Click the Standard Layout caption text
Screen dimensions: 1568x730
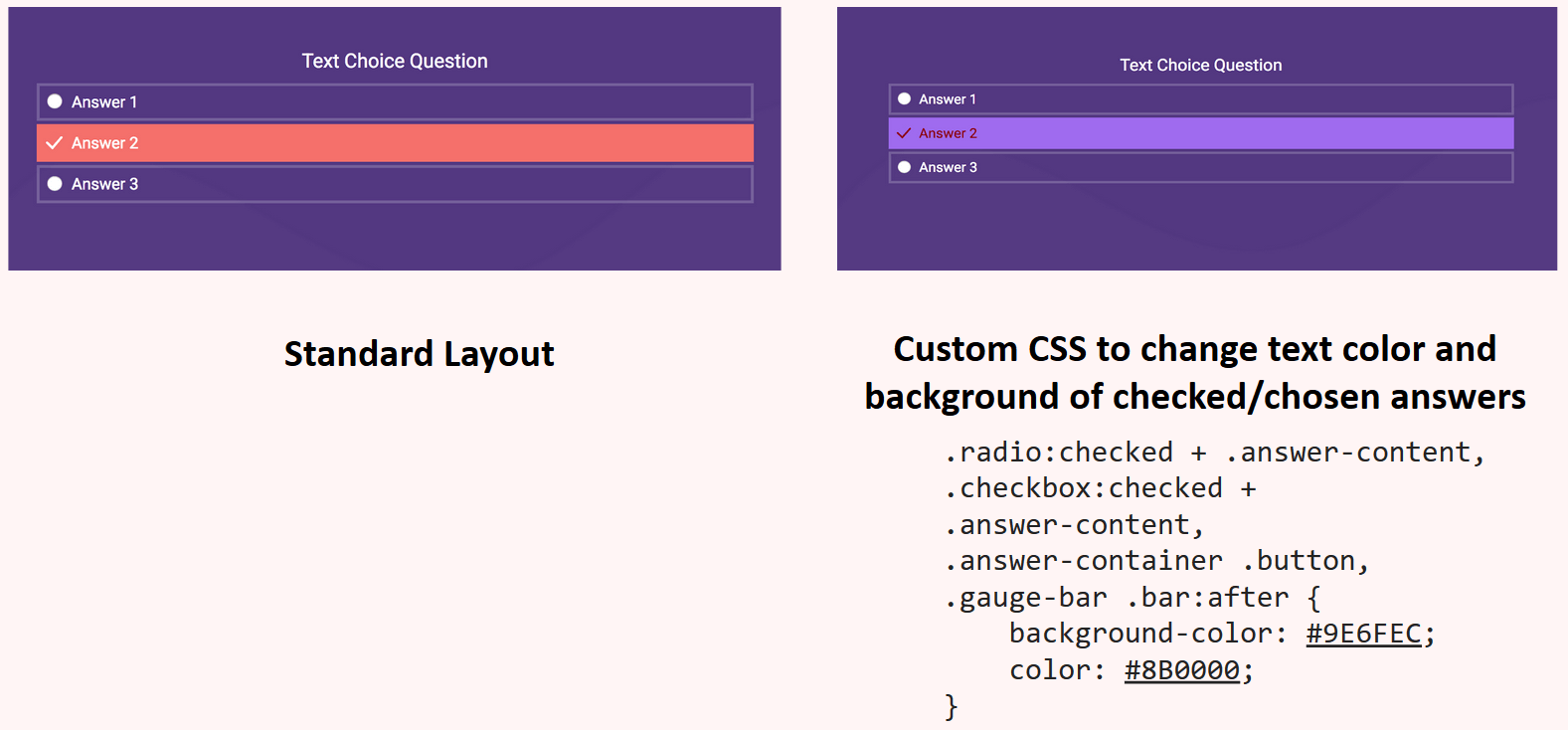[419, 353]
